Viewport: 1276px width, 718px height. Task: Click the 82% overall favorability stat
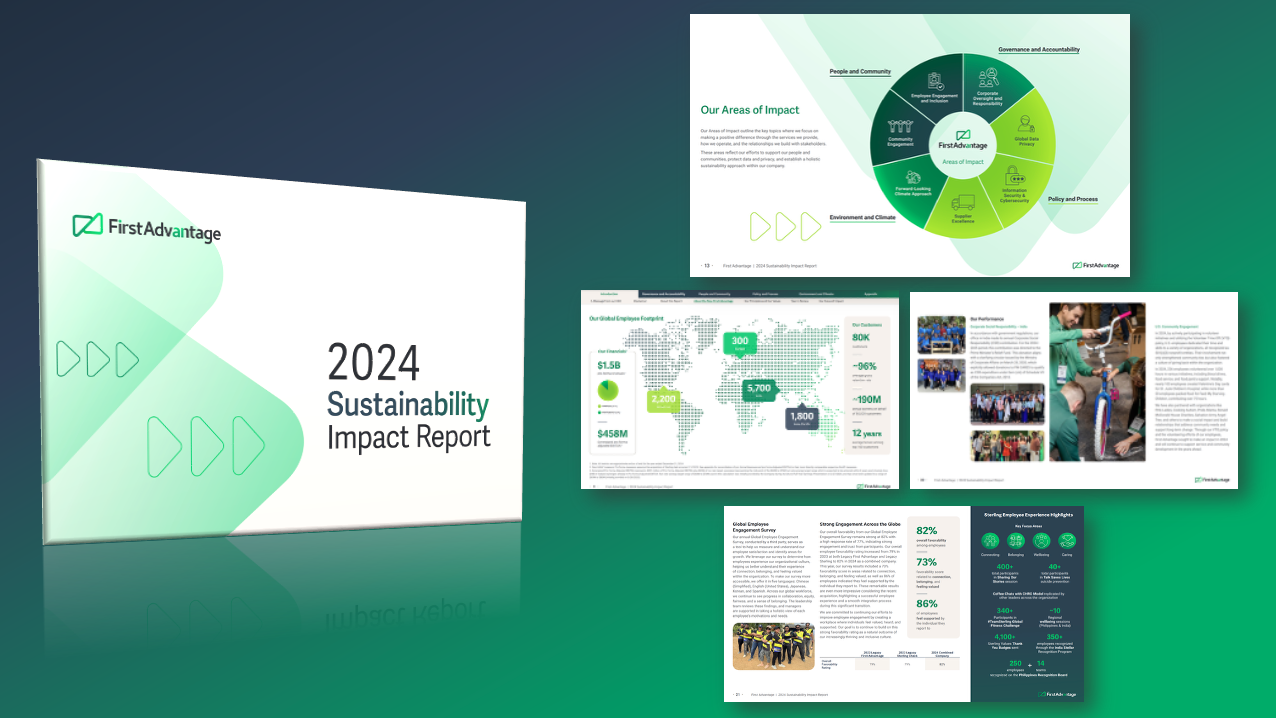coord(926,531)
